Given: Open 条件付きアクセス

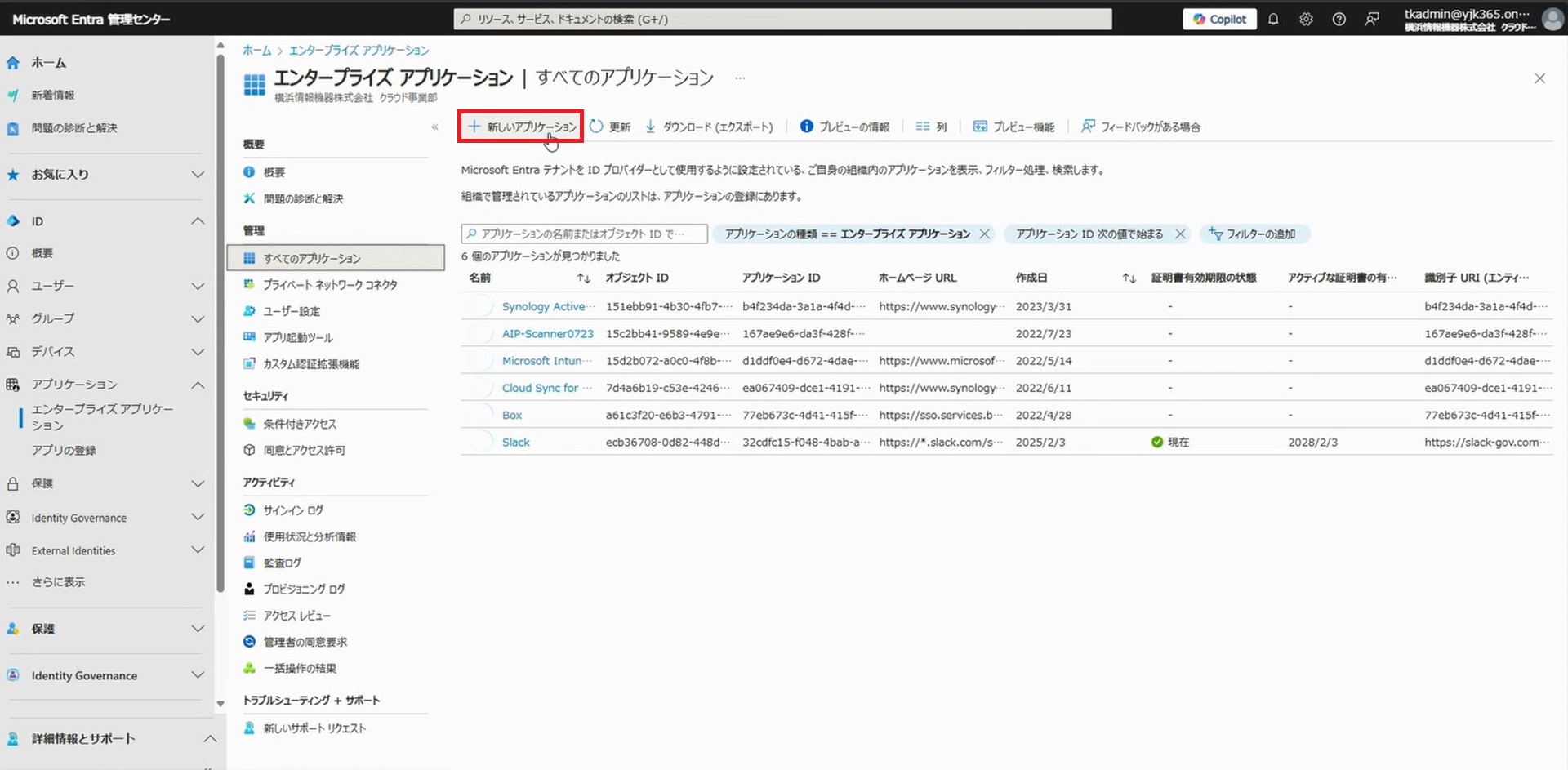Looking at the screenshot, I should point(300,424).
